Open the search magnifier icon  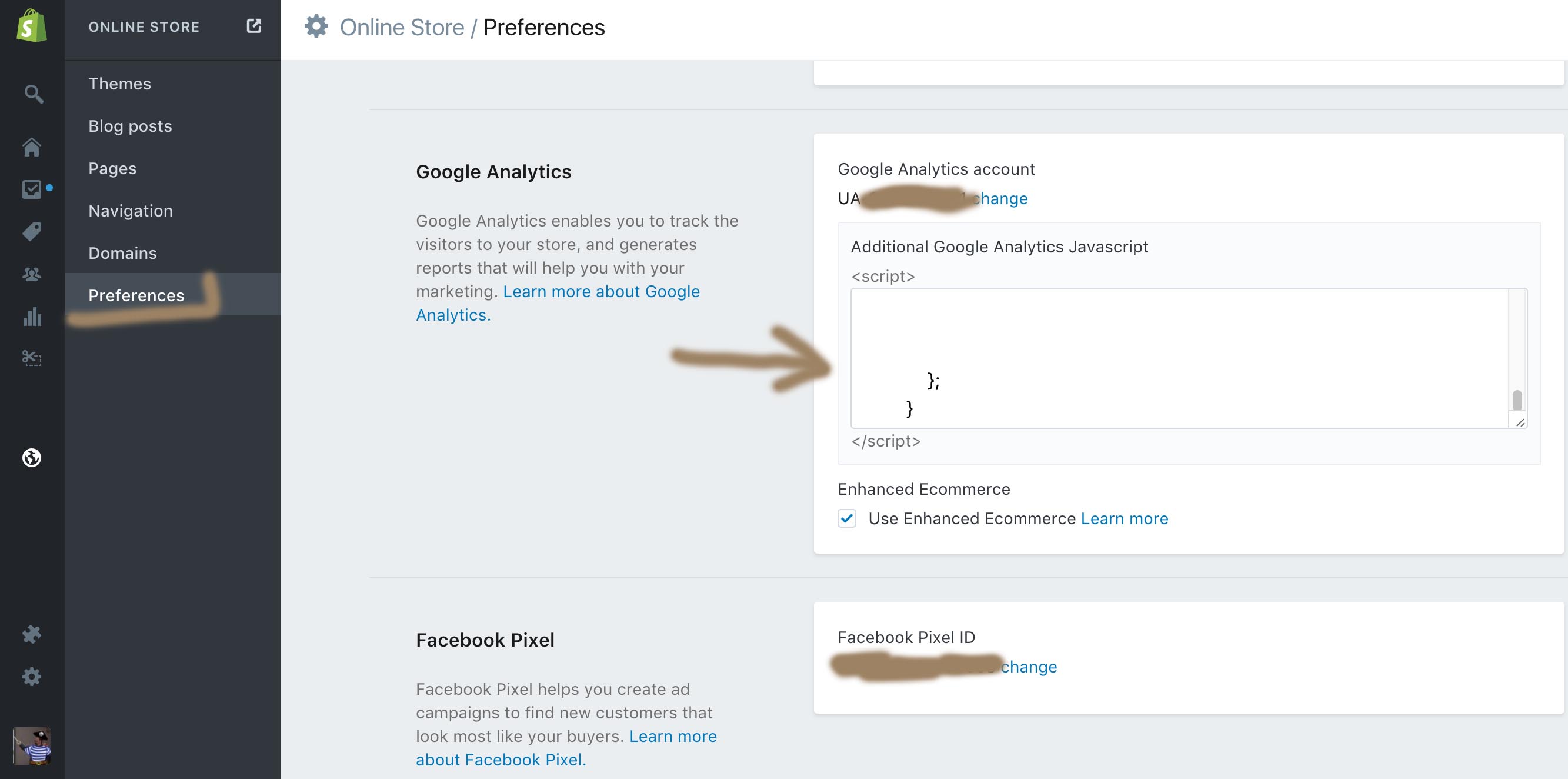tap(33, 94)
